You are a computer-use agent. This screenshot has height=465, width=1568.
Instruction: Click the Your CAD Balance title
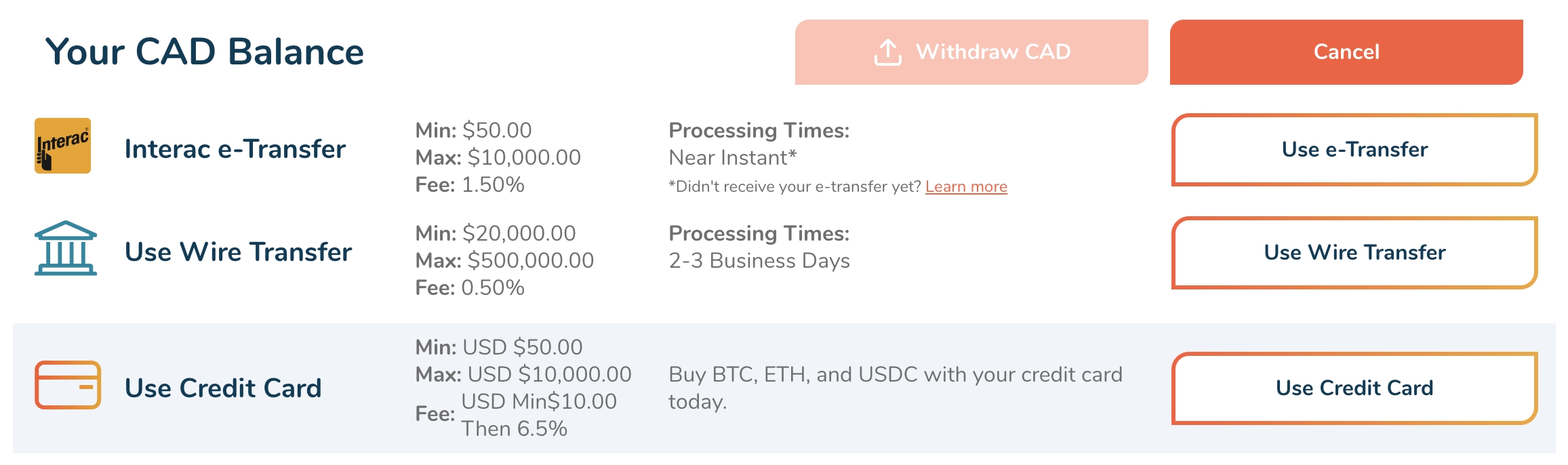[x=205, y=52]
